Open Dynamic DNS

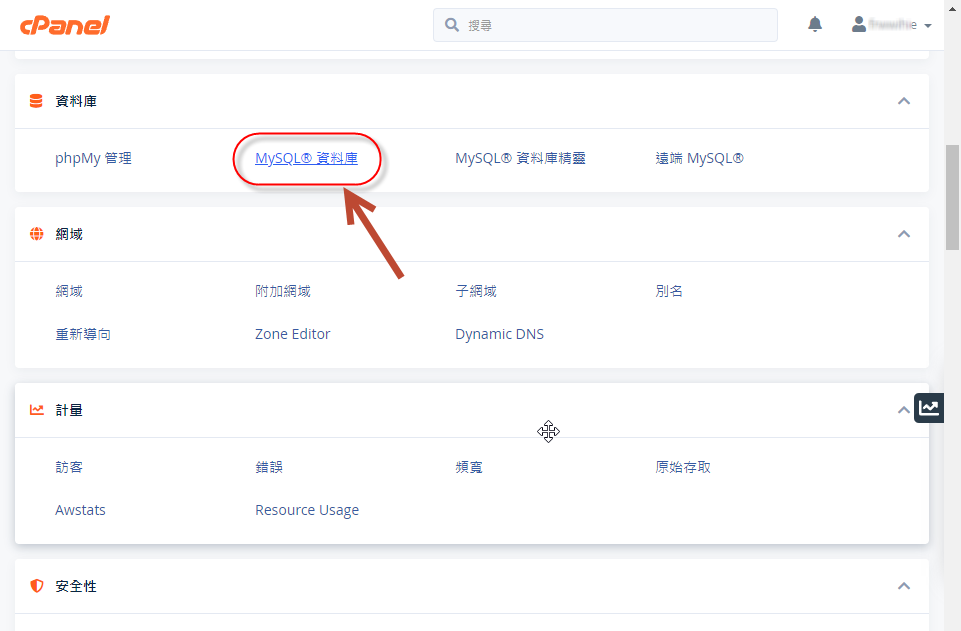499,334
